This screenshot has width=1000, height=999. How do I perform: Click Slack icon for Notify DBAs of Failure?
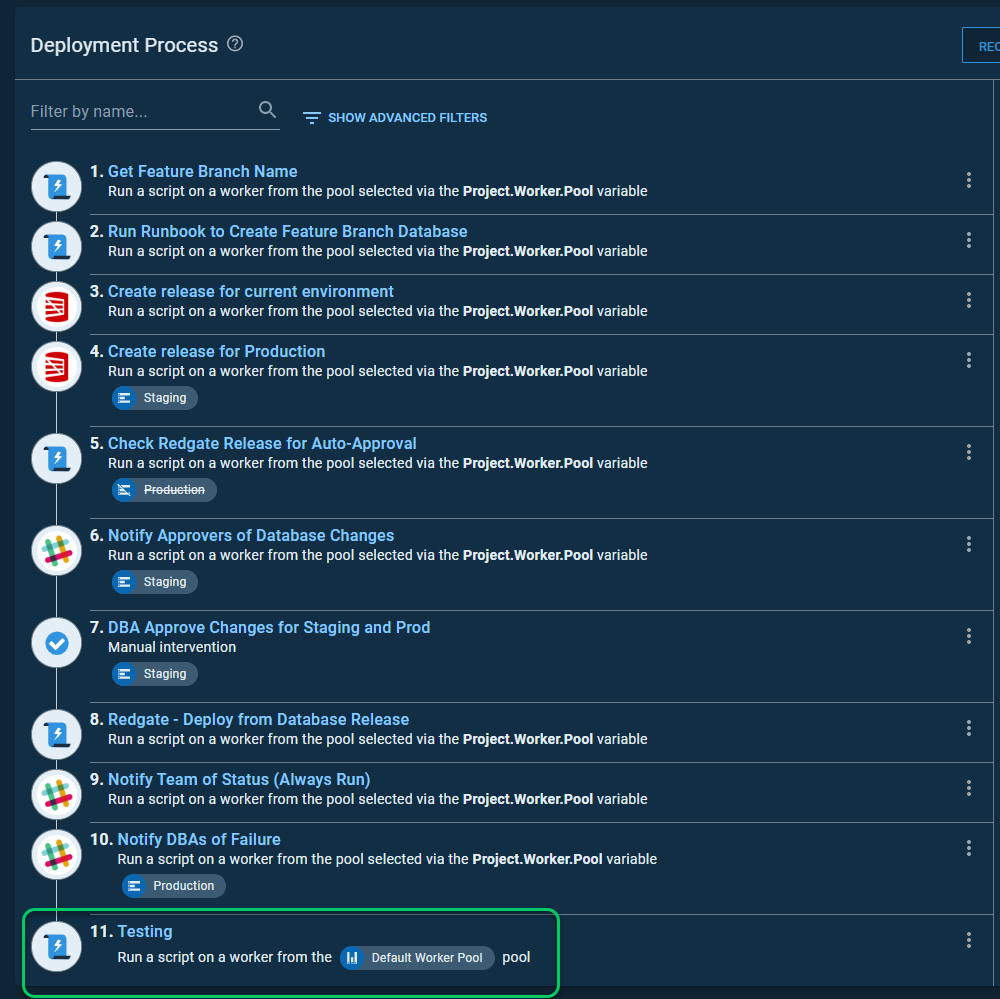[57, 854]
